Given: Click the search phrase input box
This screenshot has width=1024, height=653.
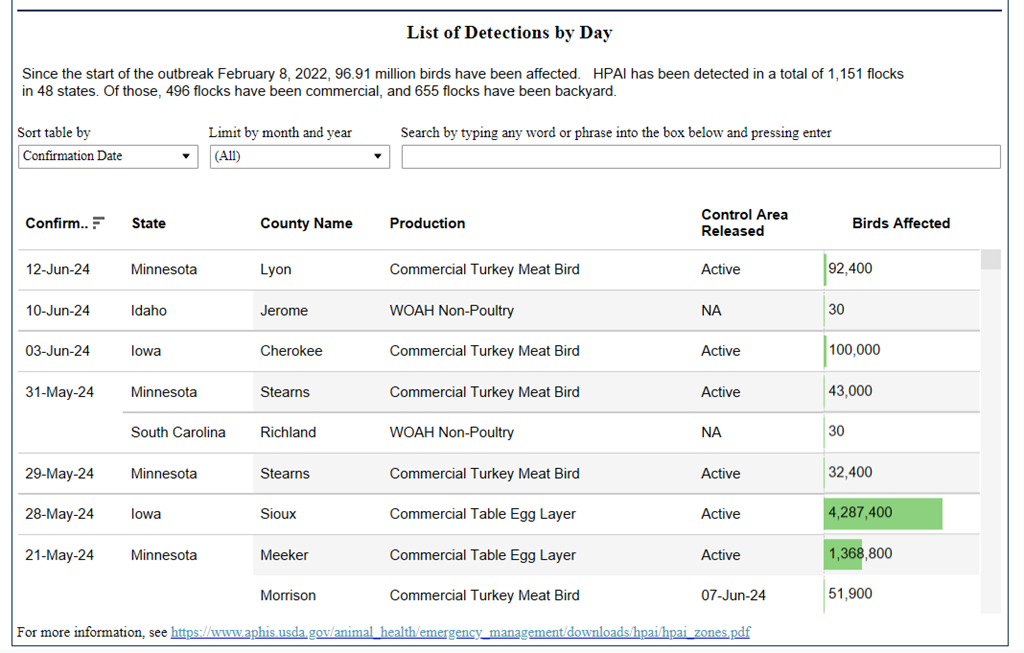Looking at the screenshot, I should click(x=700, y=157).
